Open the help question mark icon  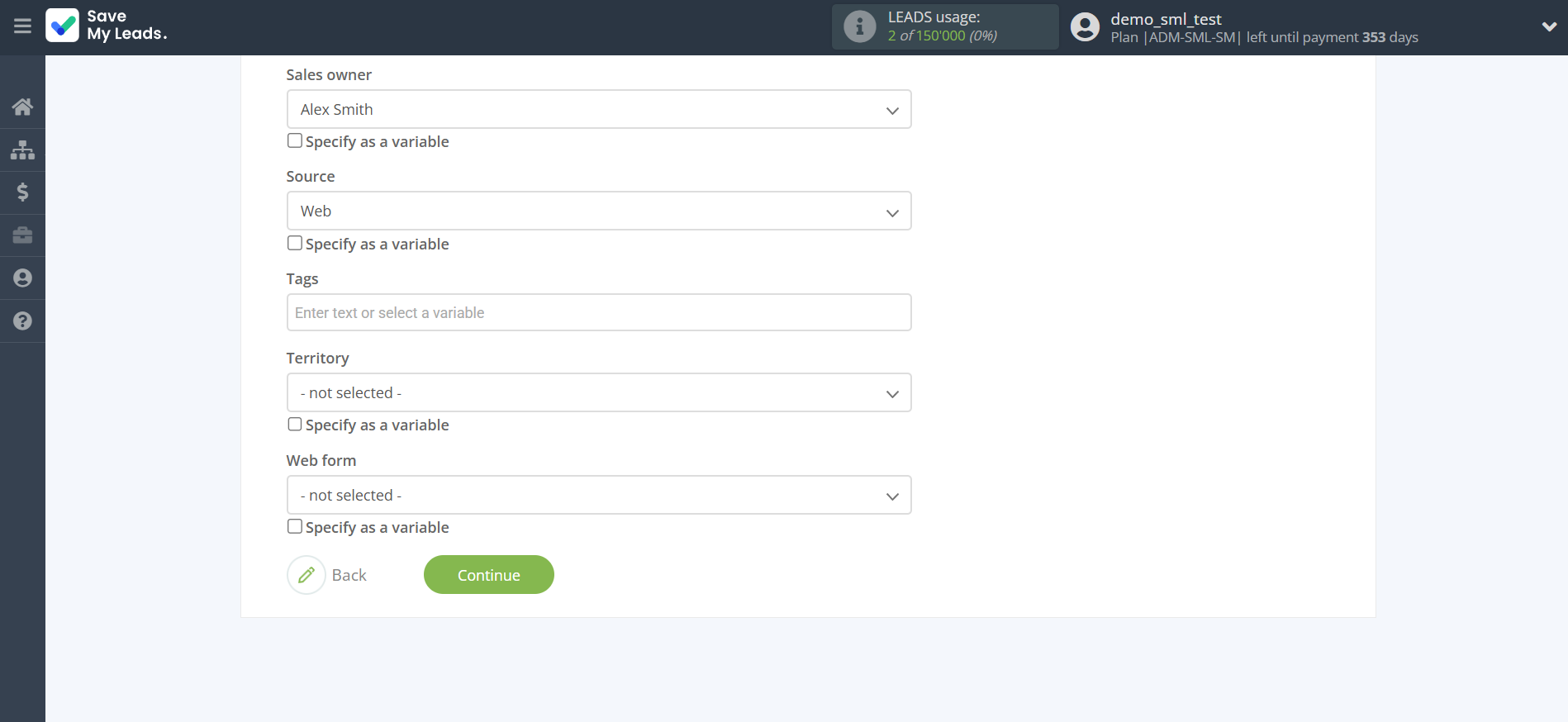(22, 321)
